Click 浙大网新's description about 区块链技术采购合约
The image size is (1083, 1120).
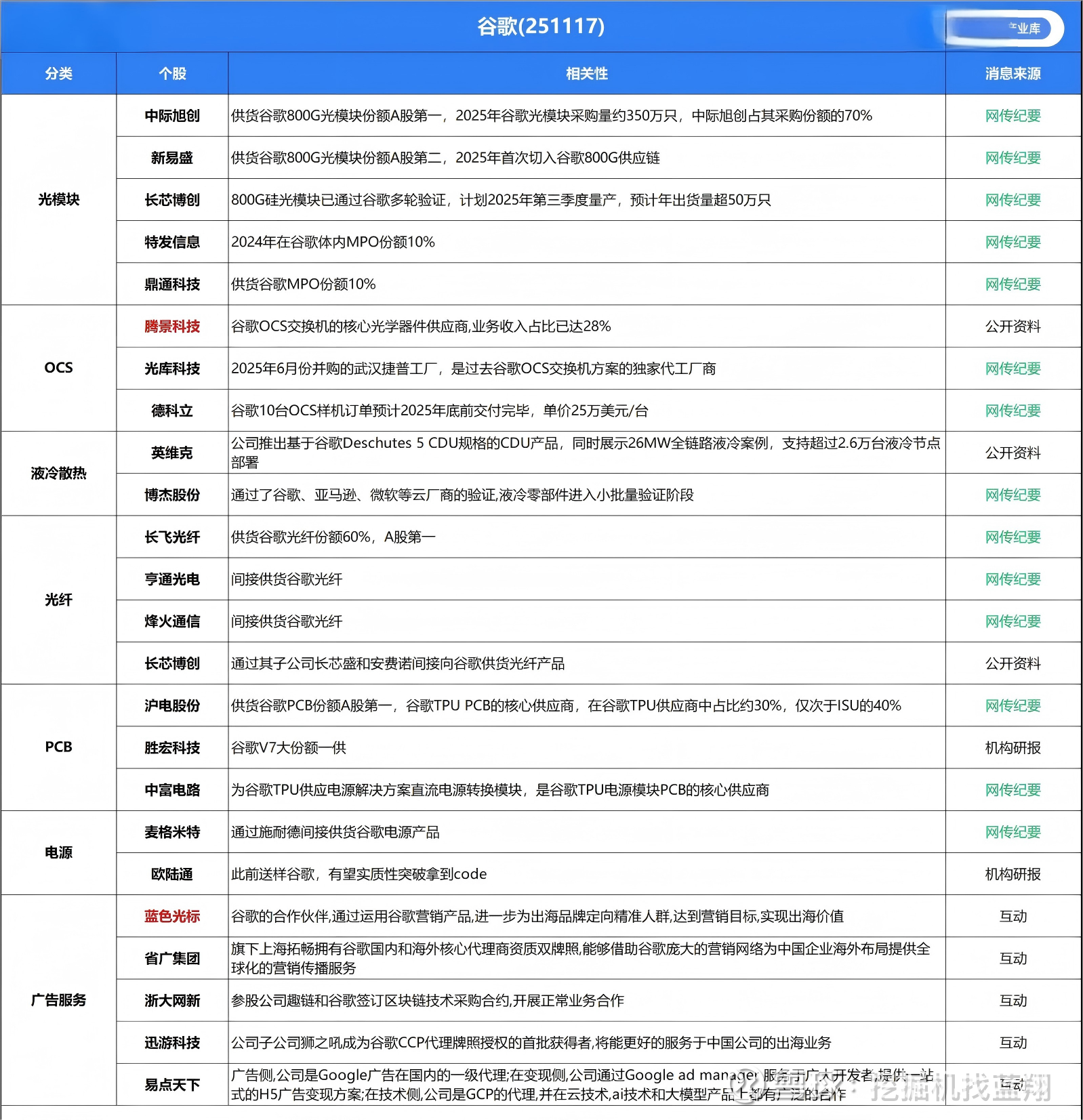pyautogui.click(x=428, y=1000)
